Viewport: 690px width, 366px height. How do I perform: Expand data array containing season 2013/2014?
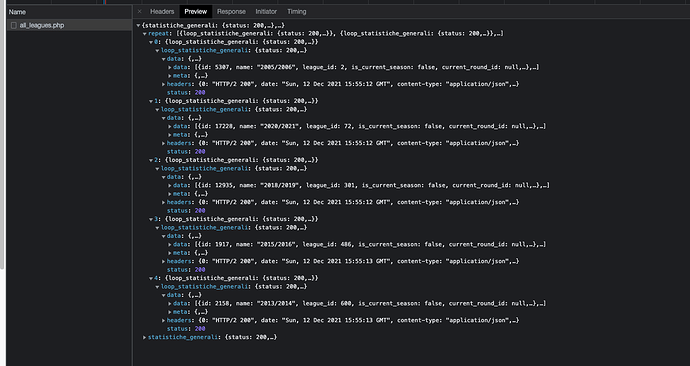tap(169, 304)
